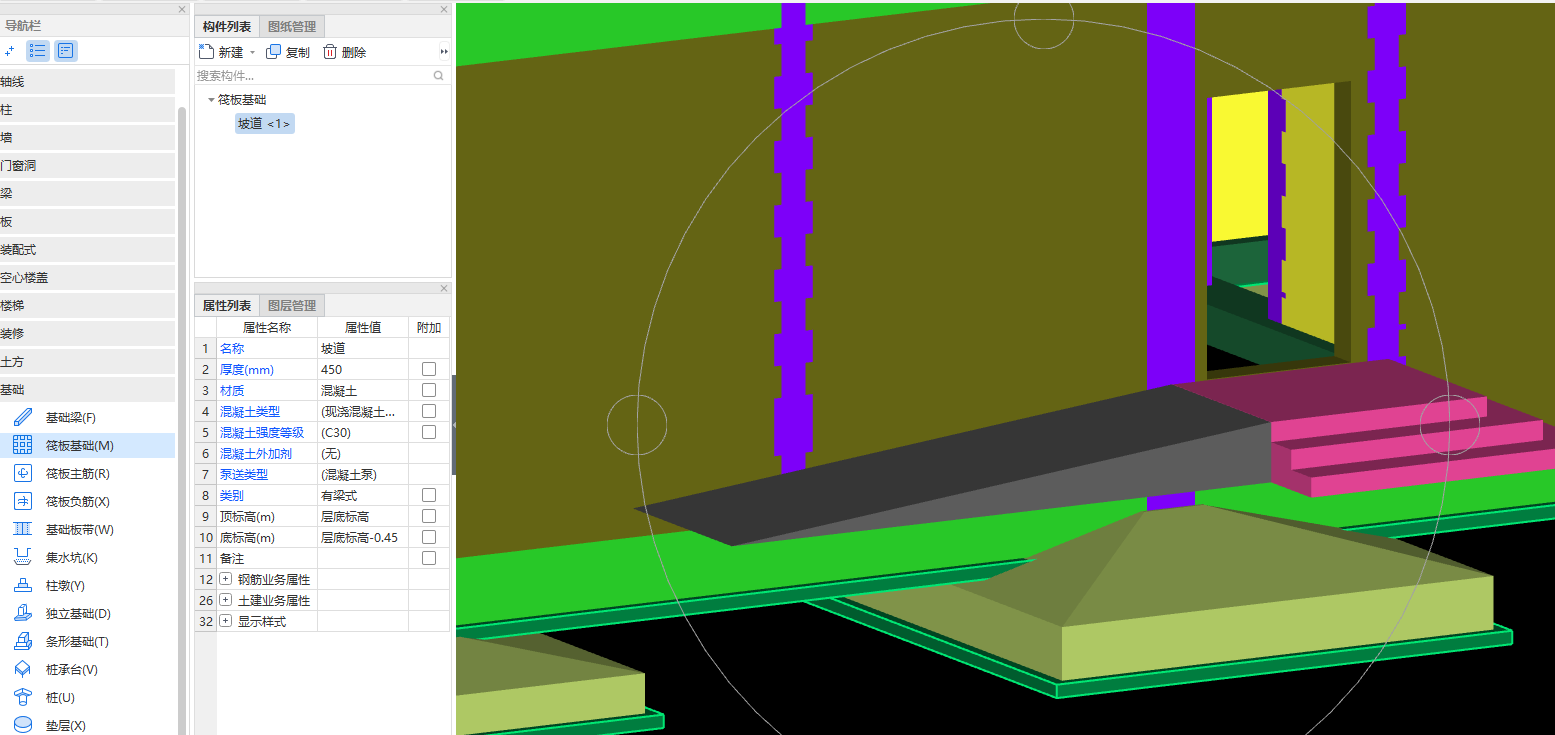
Task: Click the 新建 new component icon
Action: 206,52
